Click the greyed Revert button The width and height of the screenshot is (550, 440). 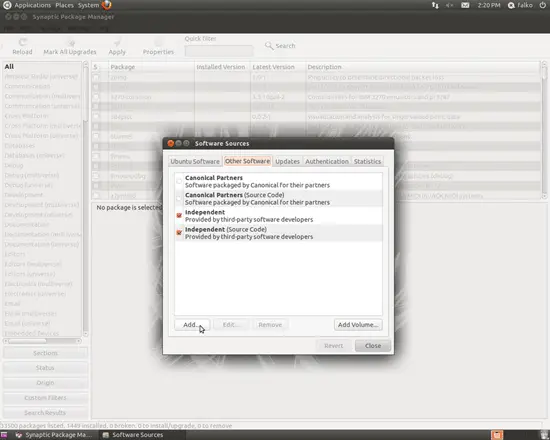(x=334, y=346)
